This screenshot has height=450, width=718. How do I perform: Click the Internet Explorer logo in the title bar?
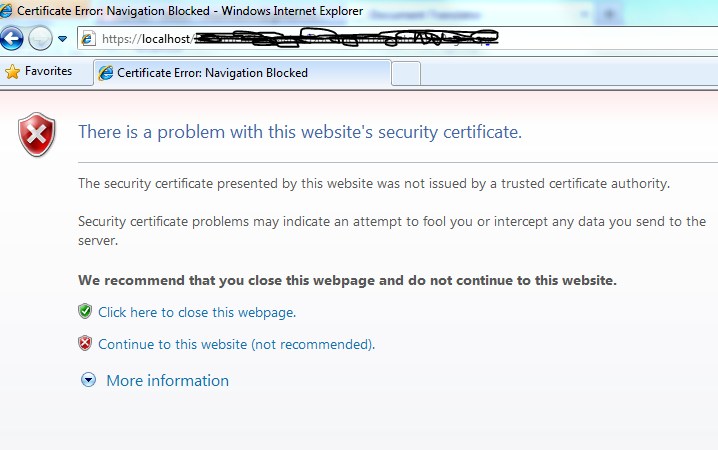[9, 11]
